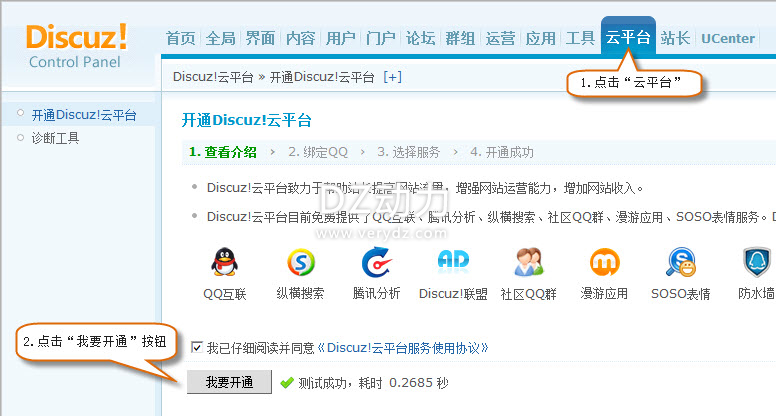Viewport: 776px width, 416px height.
Task: Click the 漫游应用 icon
Action: (x=604, y=262)
